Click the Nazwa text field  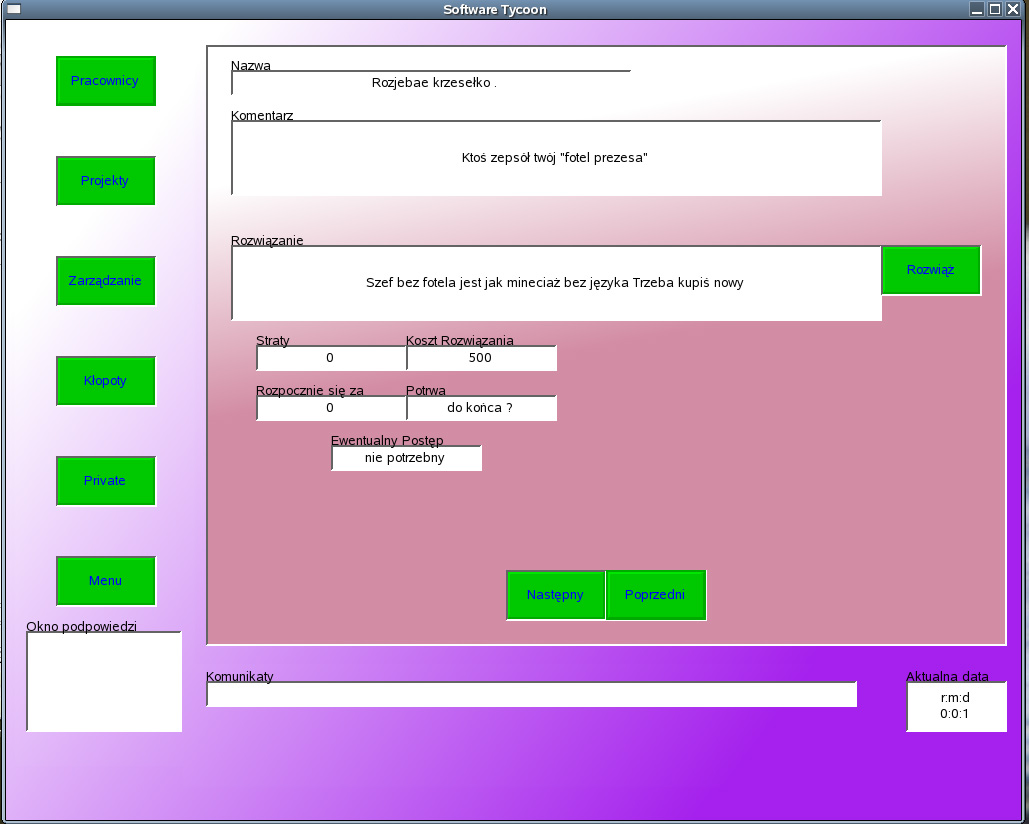(431, 83)
